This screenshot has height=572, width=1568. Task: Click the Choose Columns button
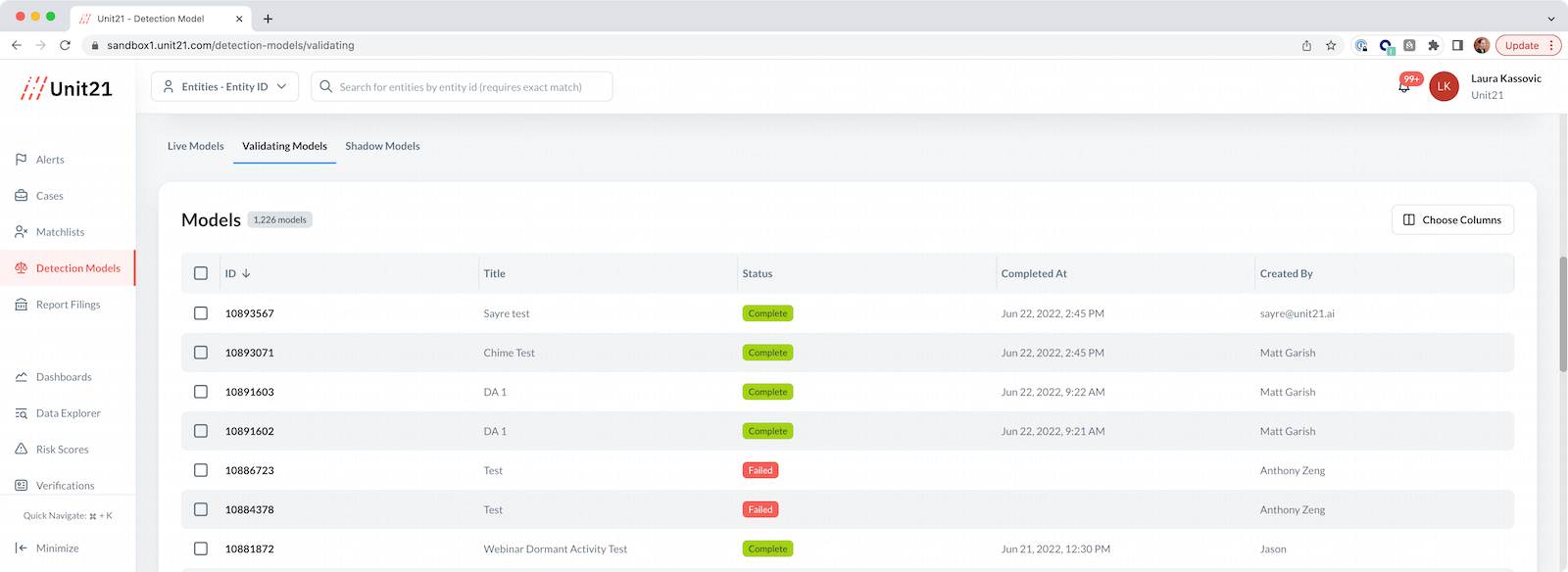tap(1452, 219)
